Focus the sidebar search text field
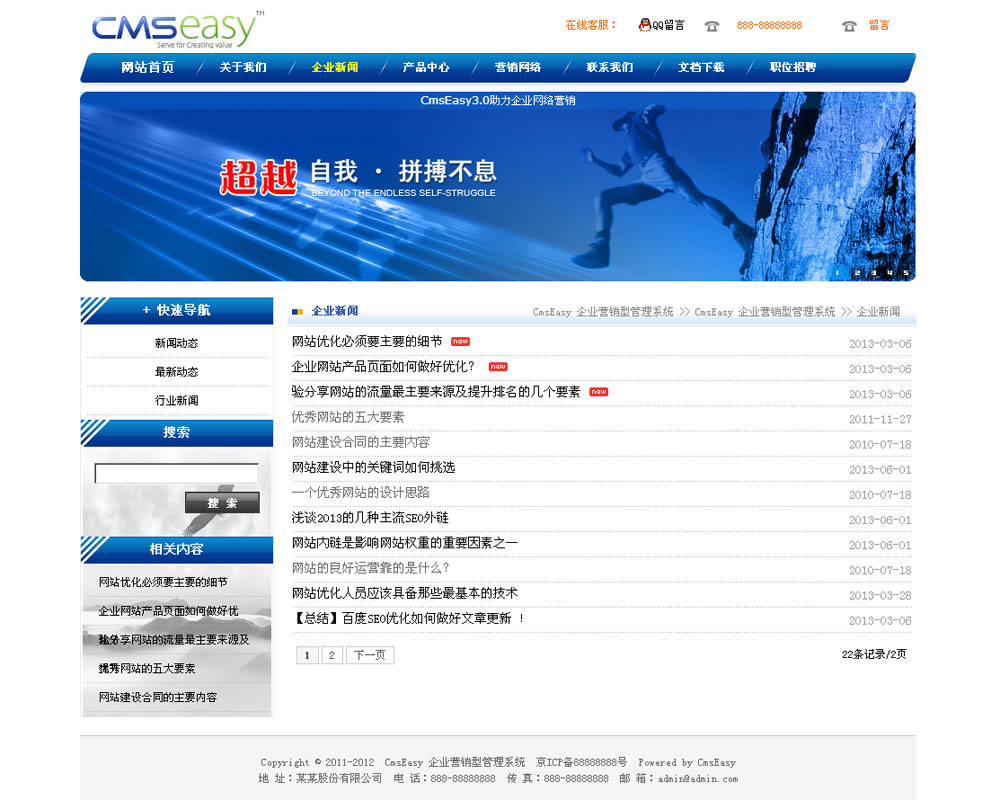 (x=176, y=473)
